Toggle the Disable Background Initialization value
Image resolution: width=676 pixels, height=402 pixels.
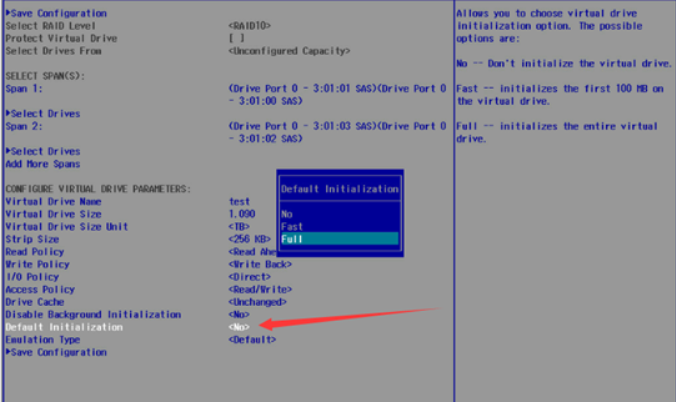pyautogui.click(x=239, y=314)
